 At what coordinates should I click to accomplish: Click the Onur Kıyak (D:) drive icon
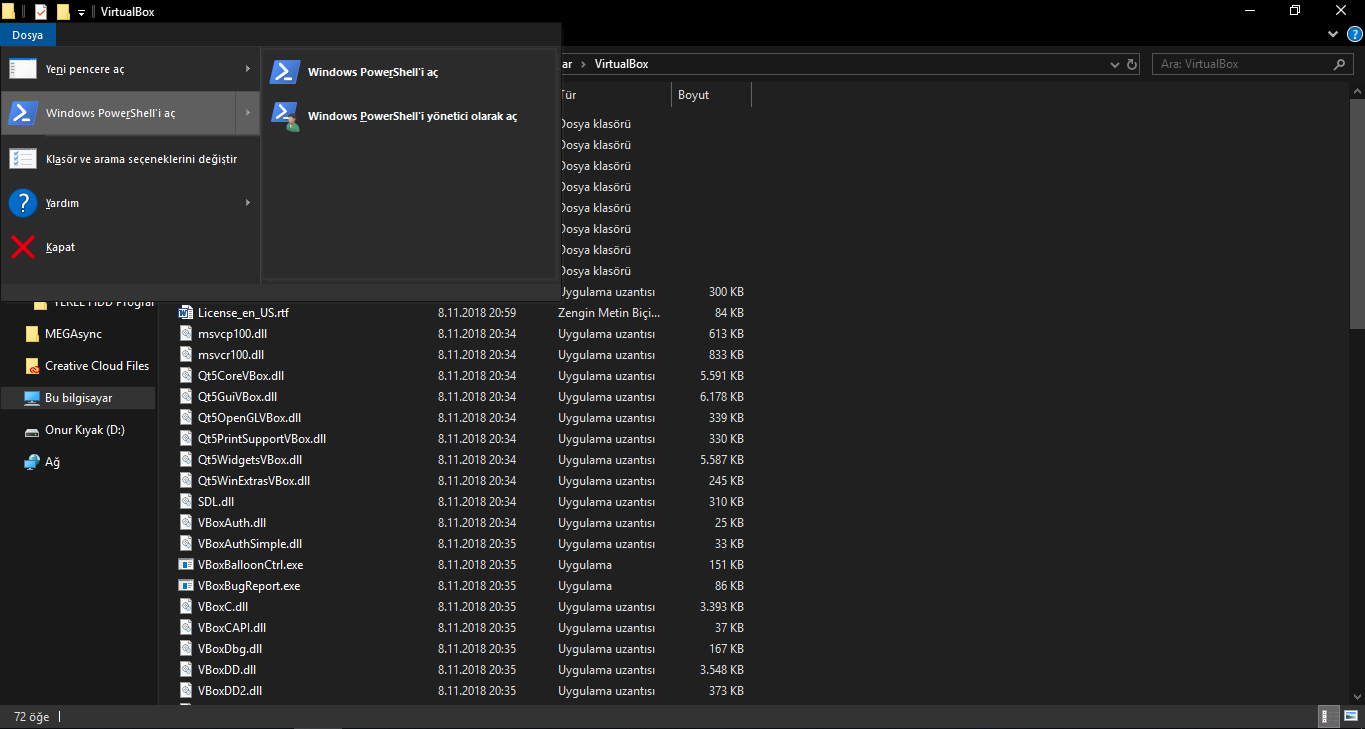(32, 430)
